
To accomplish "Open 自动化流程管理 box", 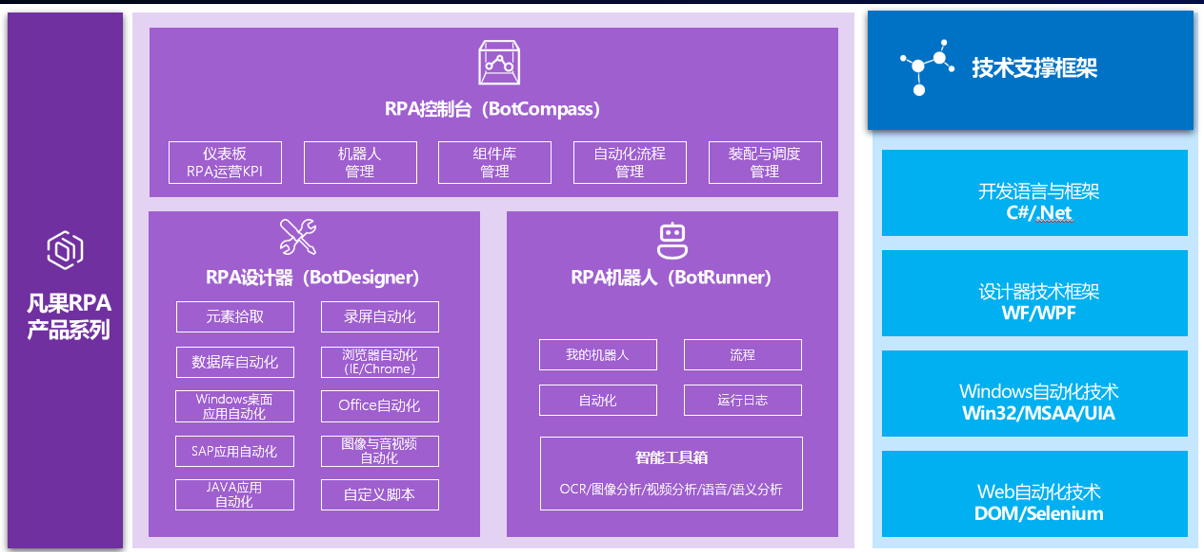I will (x=630, y=163).
